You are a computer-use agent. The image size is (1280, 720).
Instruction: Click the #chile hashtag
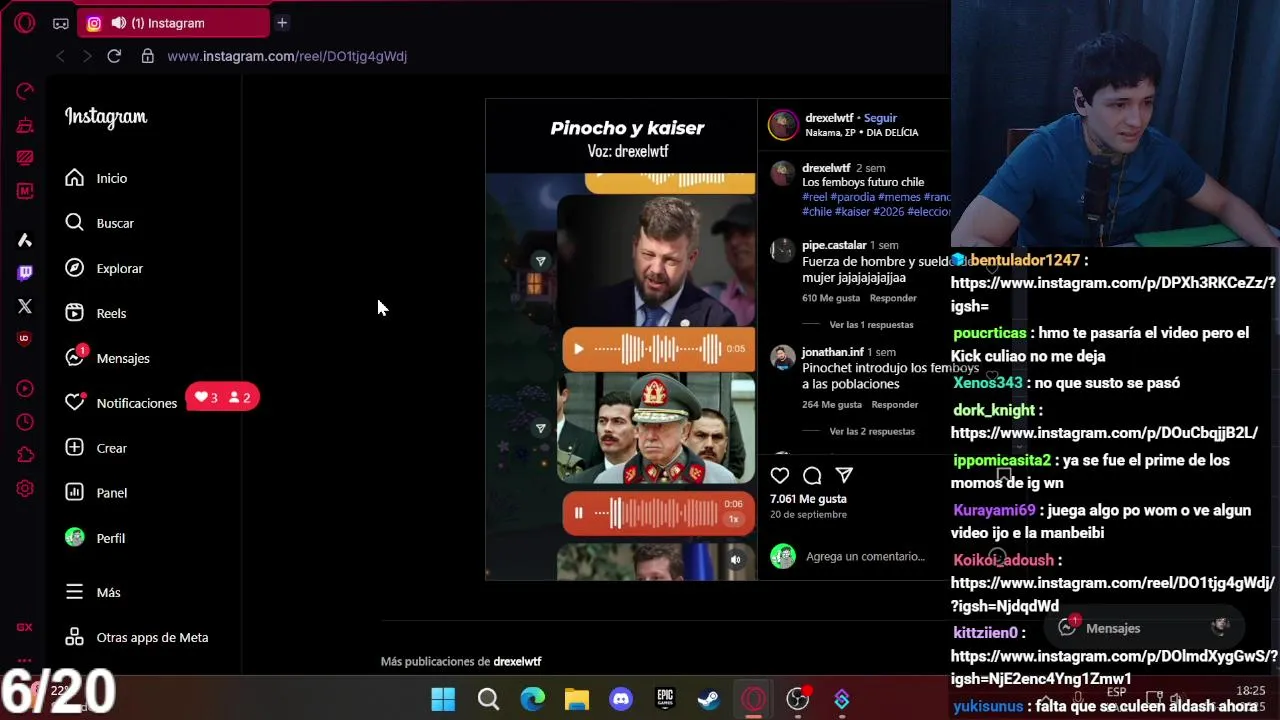(817, 211)
